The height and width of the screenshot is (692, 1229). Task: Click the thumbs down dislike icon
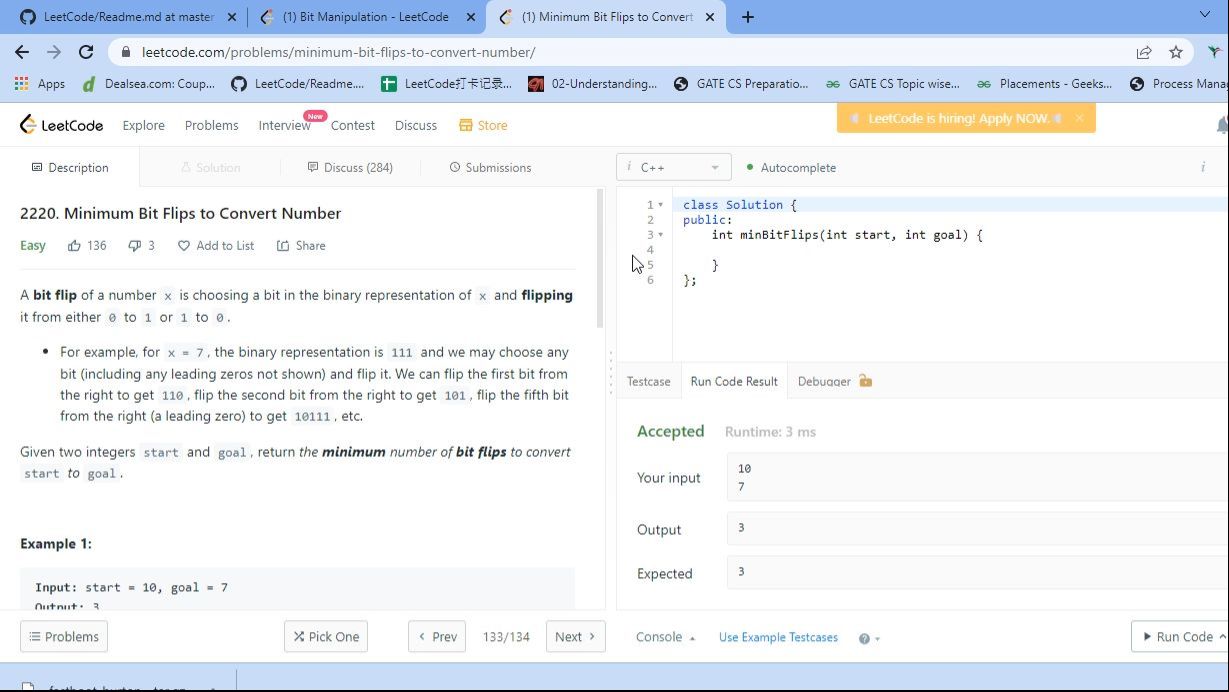[x=135, y=246]
